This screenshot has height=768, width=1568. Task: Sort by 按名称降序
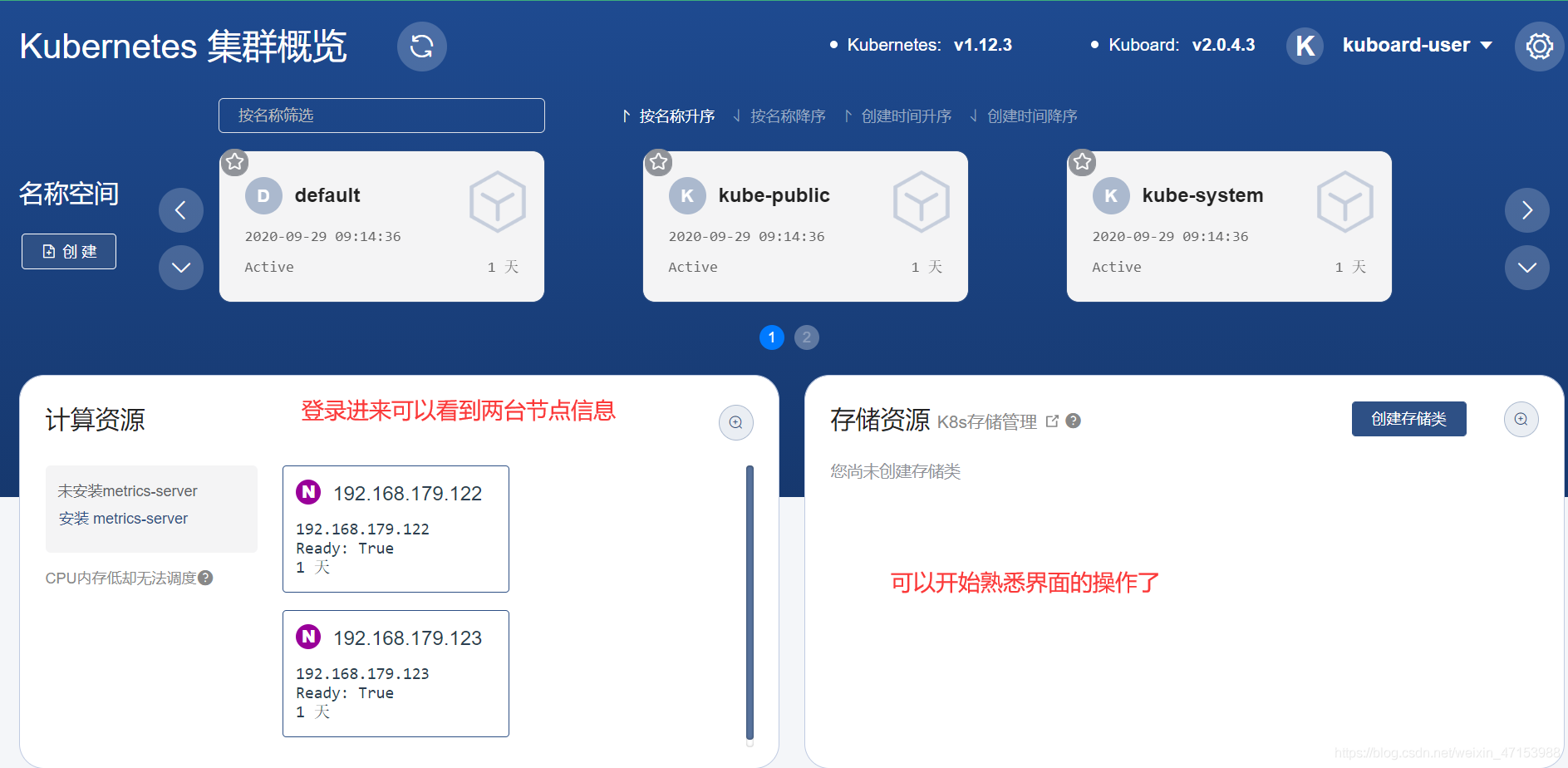(779, 116)
